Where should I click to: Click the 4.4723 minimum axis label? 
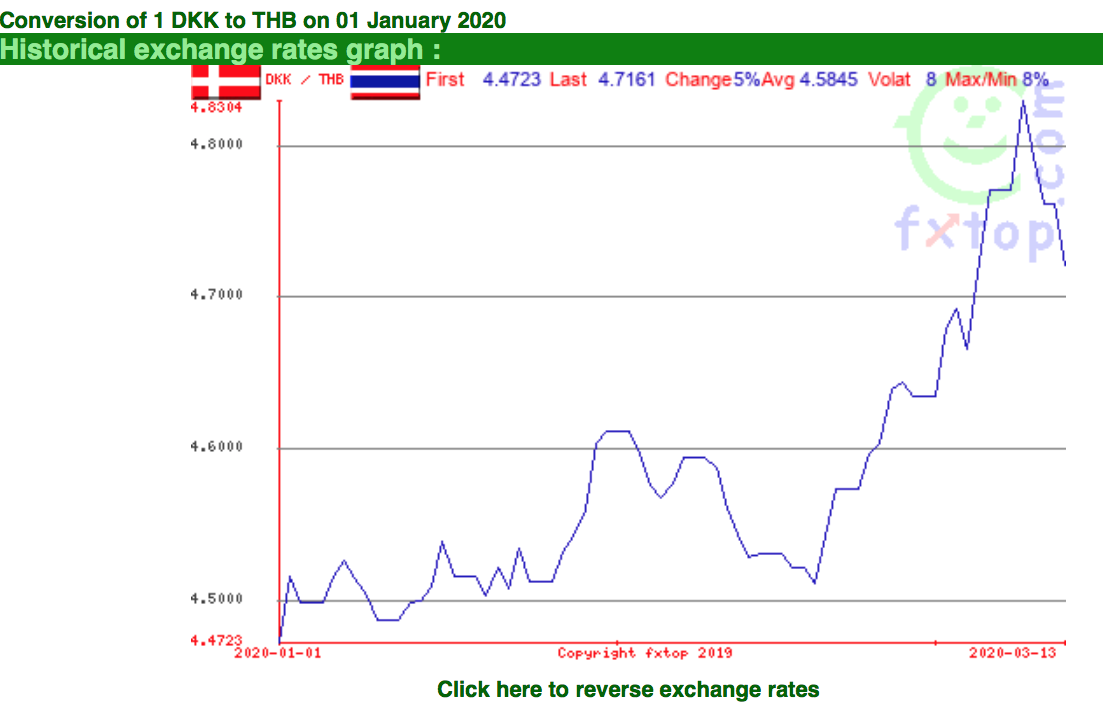216,640
